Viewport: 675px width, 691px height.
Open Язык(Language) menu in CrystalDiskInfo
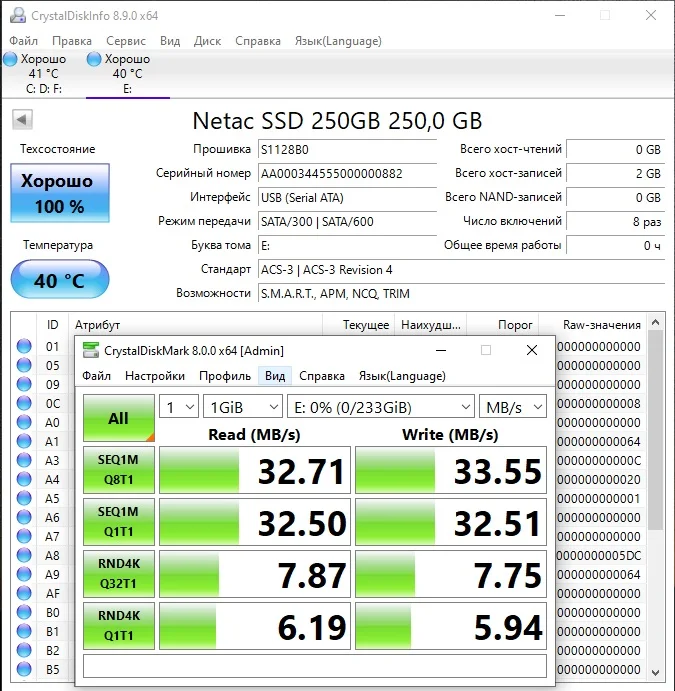338,41
